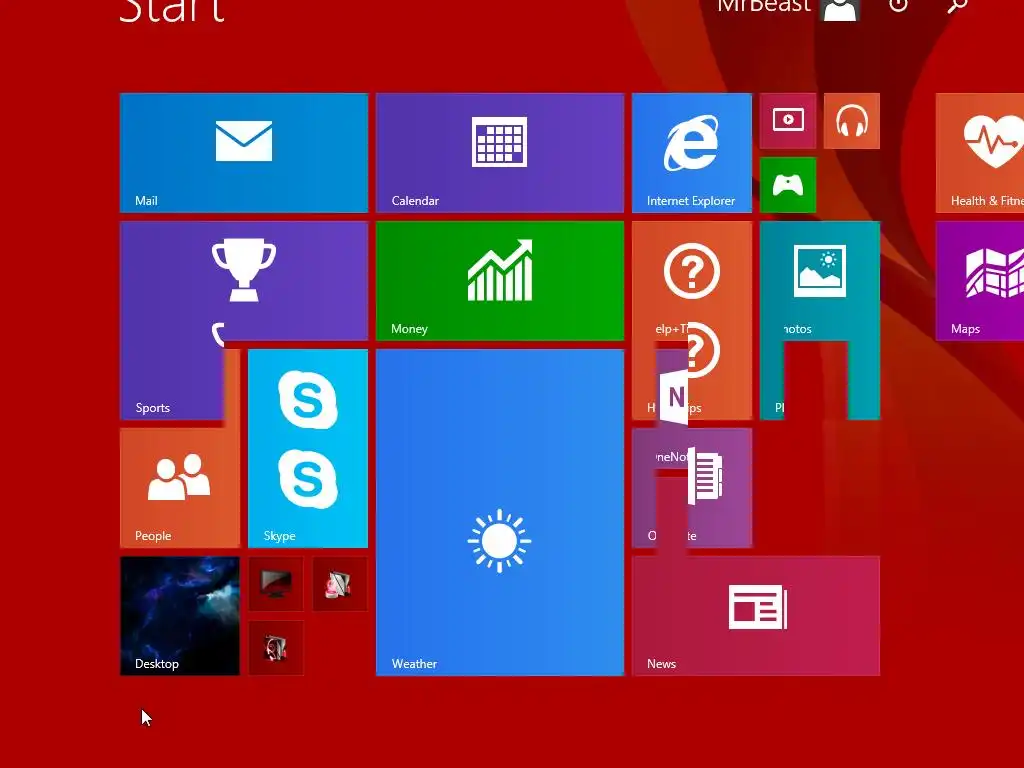Launch the Calendar app tile
Viewport: 1024px width, 768px height.
pyautogui.click(x=500, y=153)
